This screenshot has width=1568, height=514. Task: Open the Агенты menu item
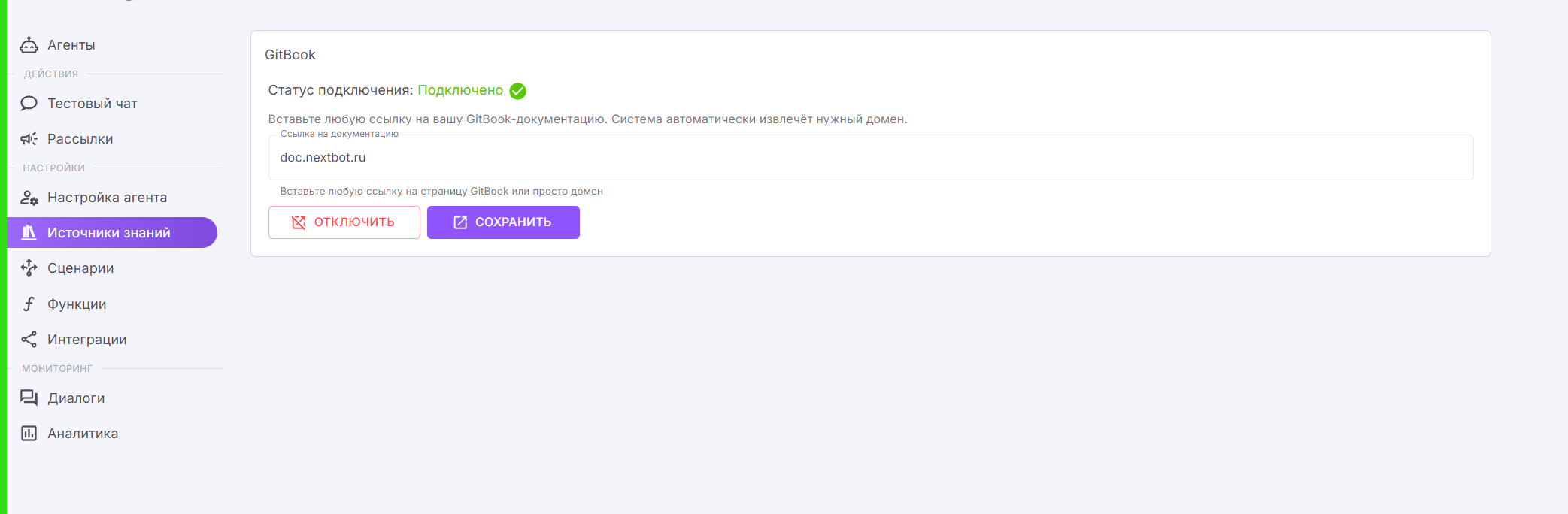pyautogui.click(x=71, y=45)
